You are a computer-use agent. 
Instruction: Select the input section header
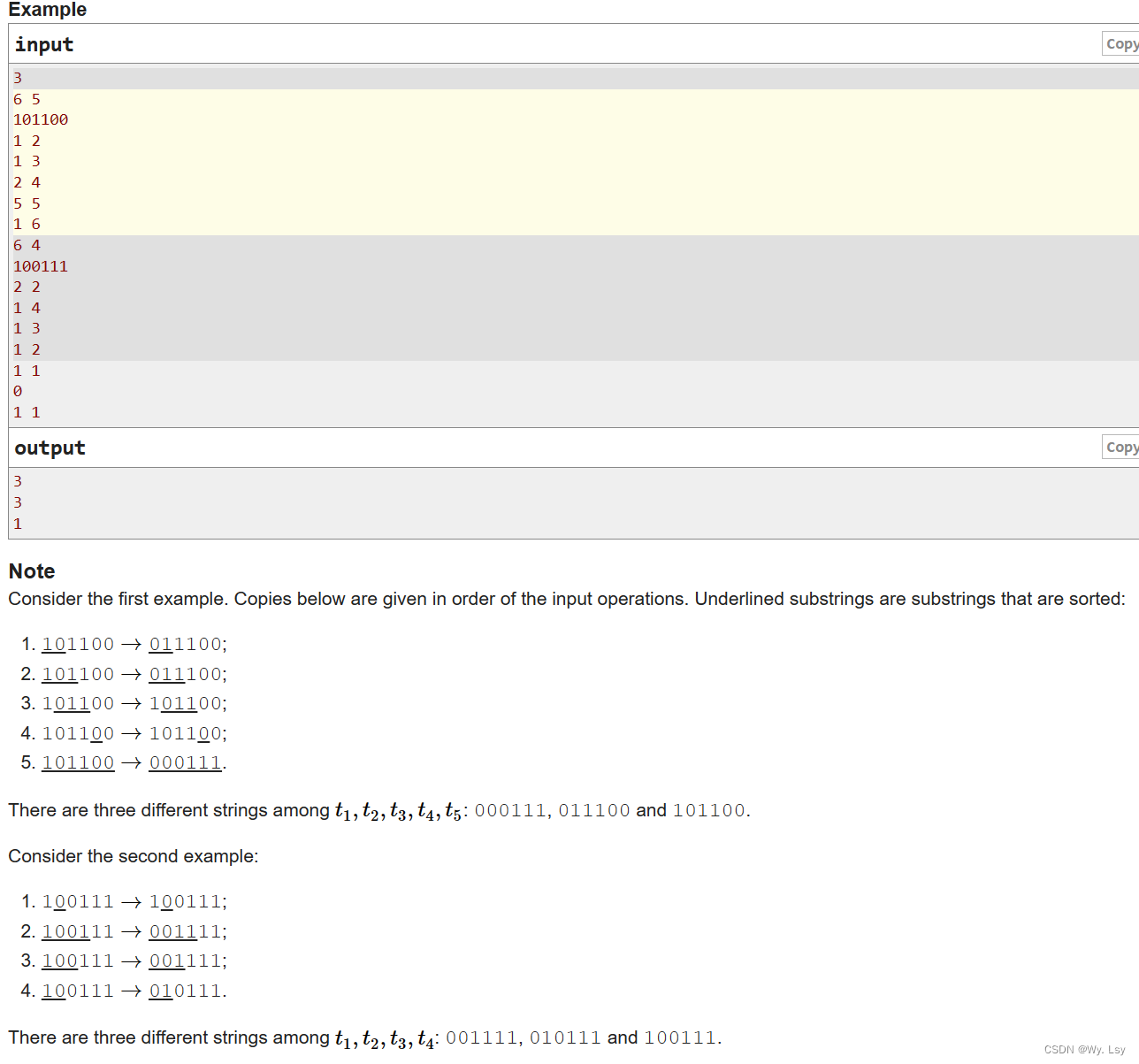[43, 43]
